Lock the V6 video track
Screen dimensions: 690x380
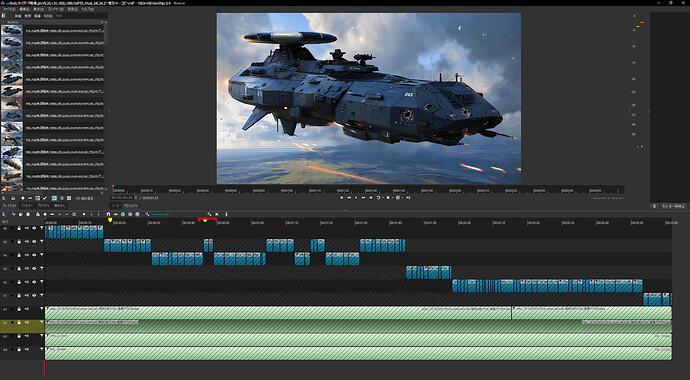click(19, 228)
